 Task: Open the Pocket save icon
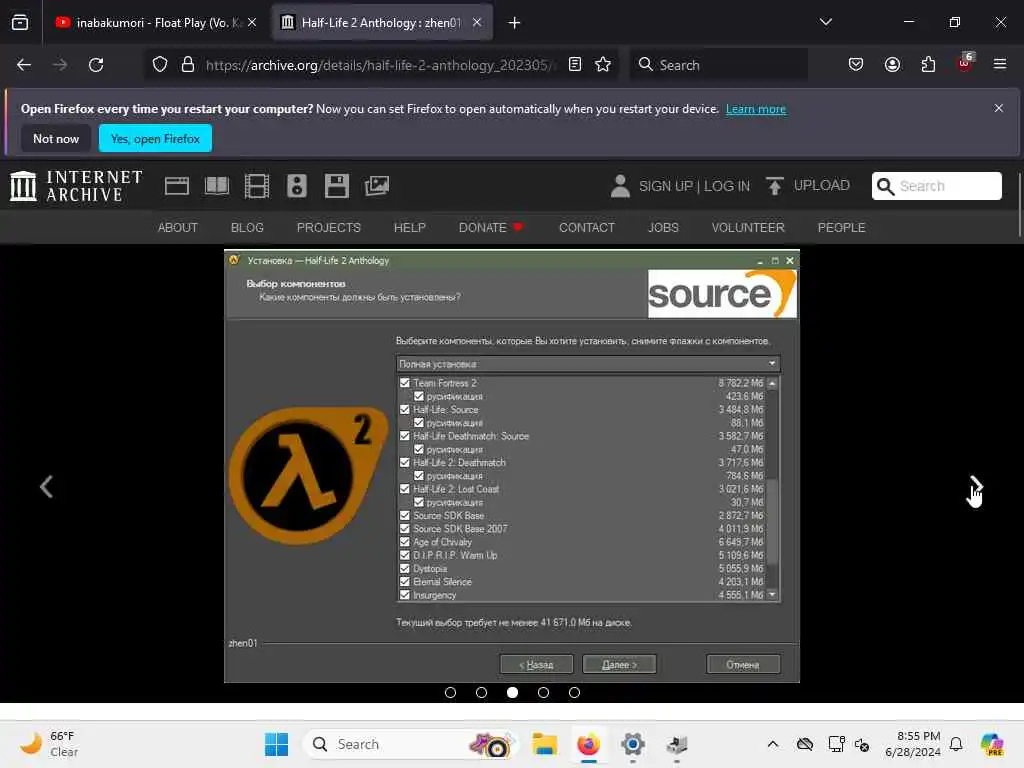click(x=856, y=65)
